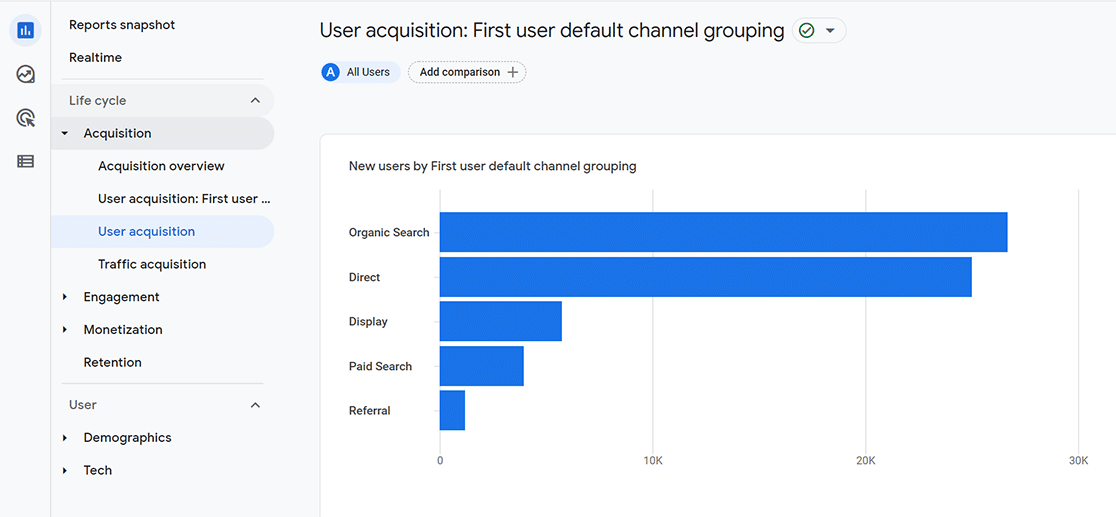Expand the Engagement tree arrow
The height and width of the screenshot is (517, 1116).
[x=65, y=297]
